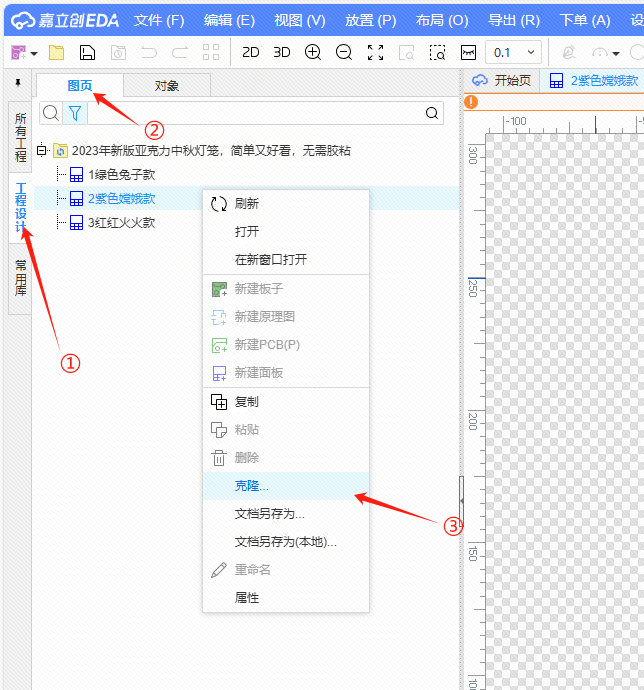Open the new-file dropdown arrow in toolbar
644x690 pixels.
tap(34, 53)
